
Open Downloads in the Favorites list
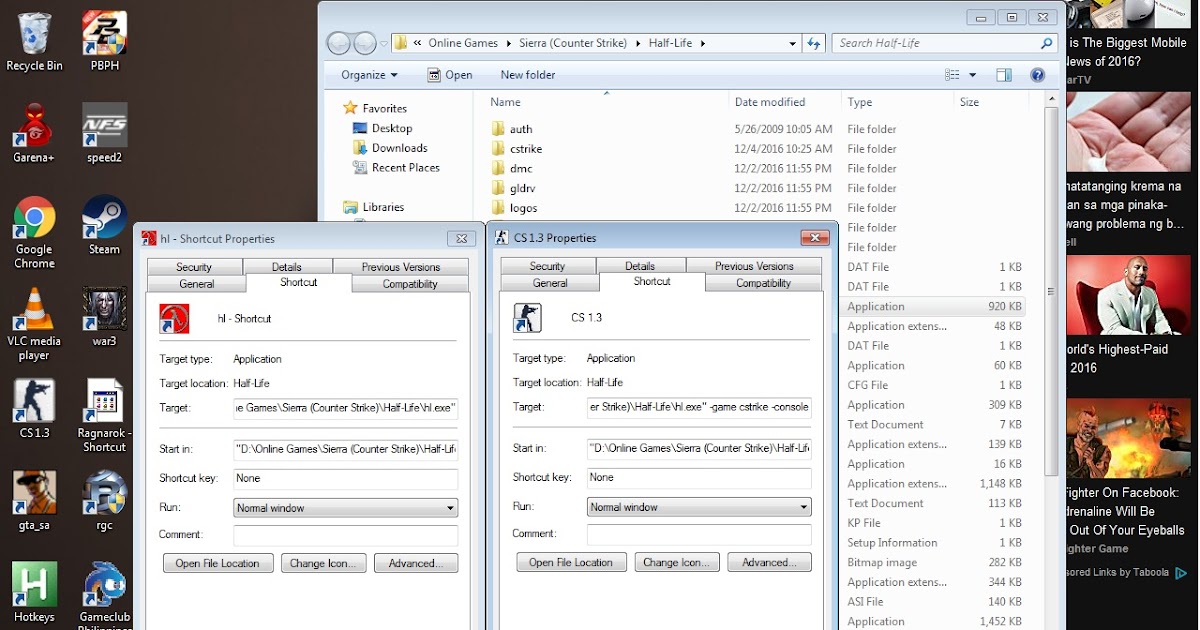[x=390, y=148]
